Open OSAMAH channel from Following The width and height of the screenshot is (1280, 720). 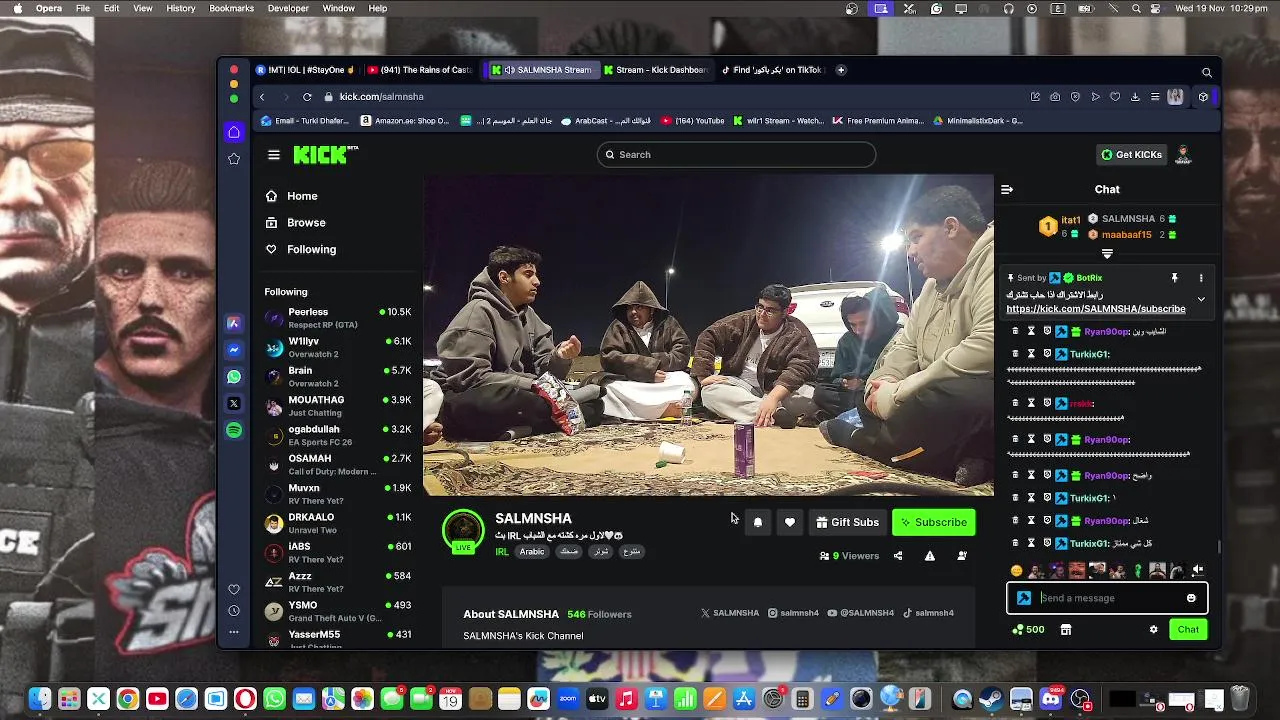click(x=338, y=464)
